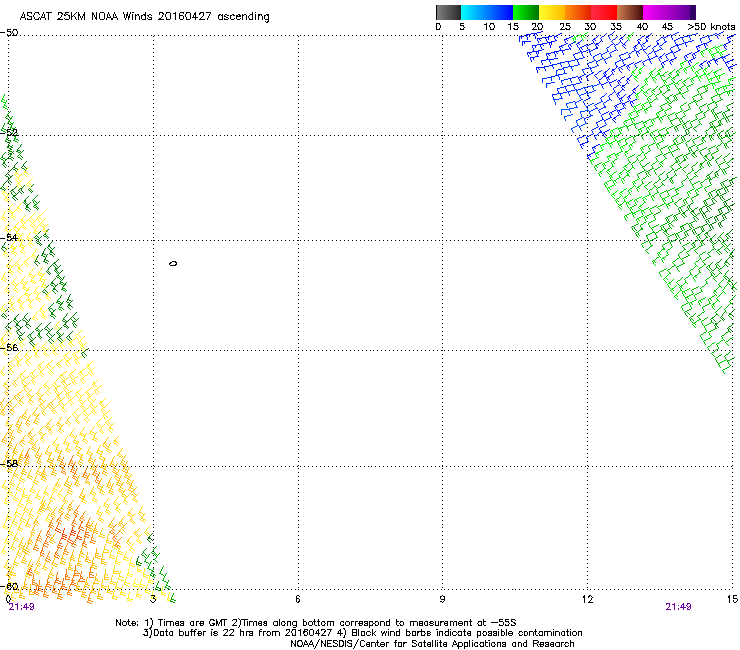Click the brown 35-40 knots color segment
This screenshot has height=650, width=740.
coord(630,12)
